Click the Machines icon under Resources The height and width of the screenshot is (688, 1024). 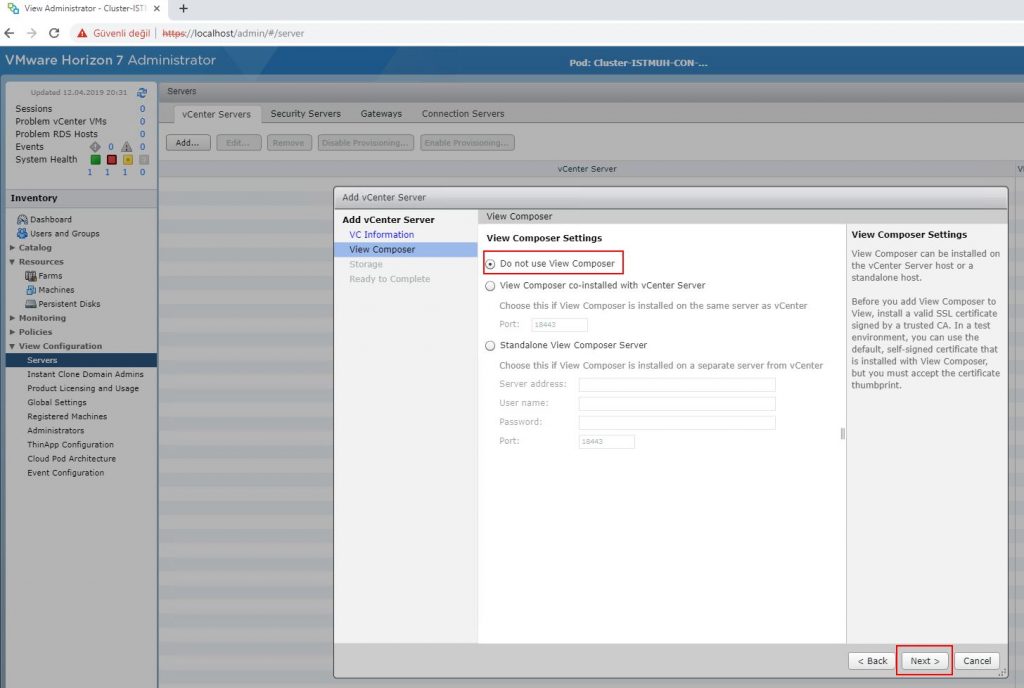point(31,290)
